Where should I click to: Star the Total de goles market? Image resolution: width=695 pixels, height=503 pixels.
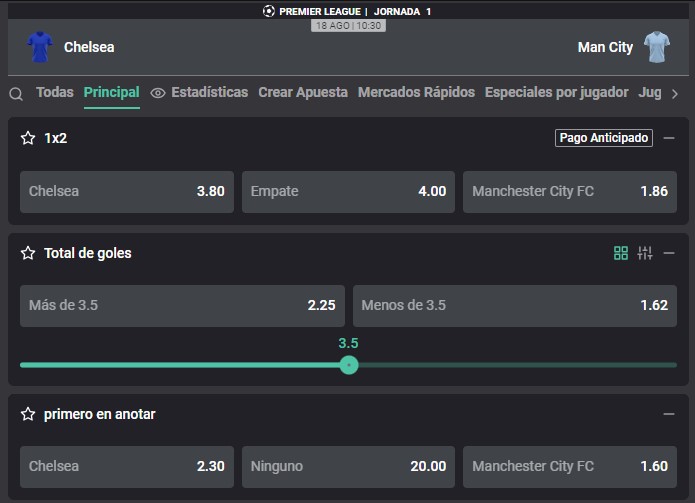coord(28,253)
